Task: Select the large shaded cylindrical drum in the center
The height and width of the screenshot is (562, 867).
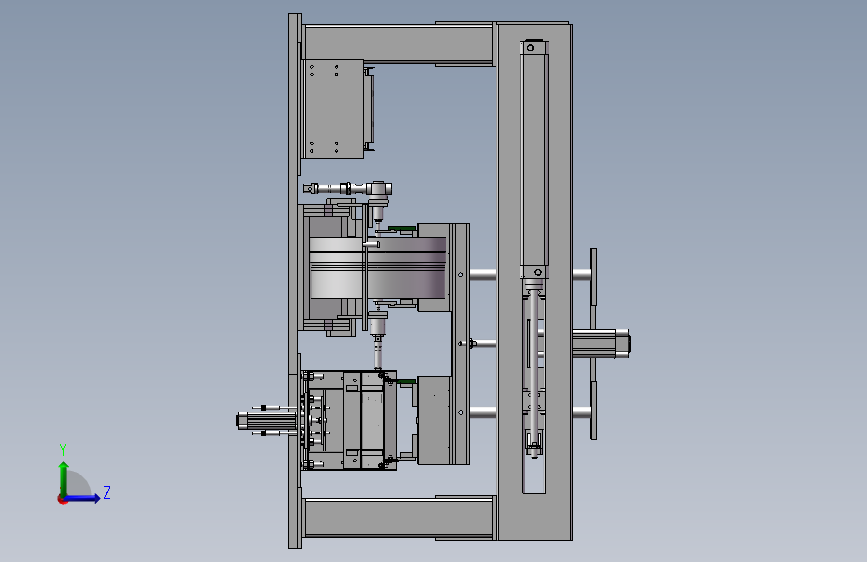Action: 378,268
